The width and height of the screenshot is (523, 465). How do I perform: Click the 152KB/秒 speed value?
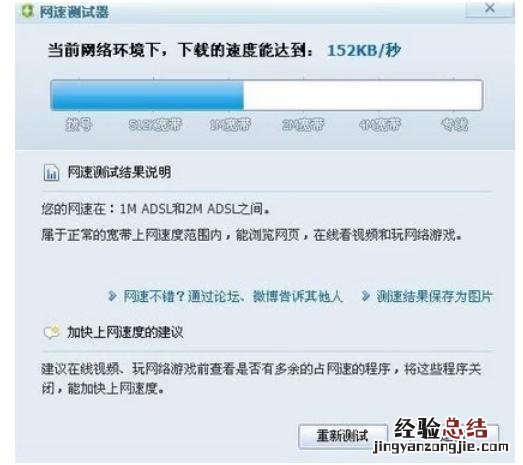(x=364, y=51)
